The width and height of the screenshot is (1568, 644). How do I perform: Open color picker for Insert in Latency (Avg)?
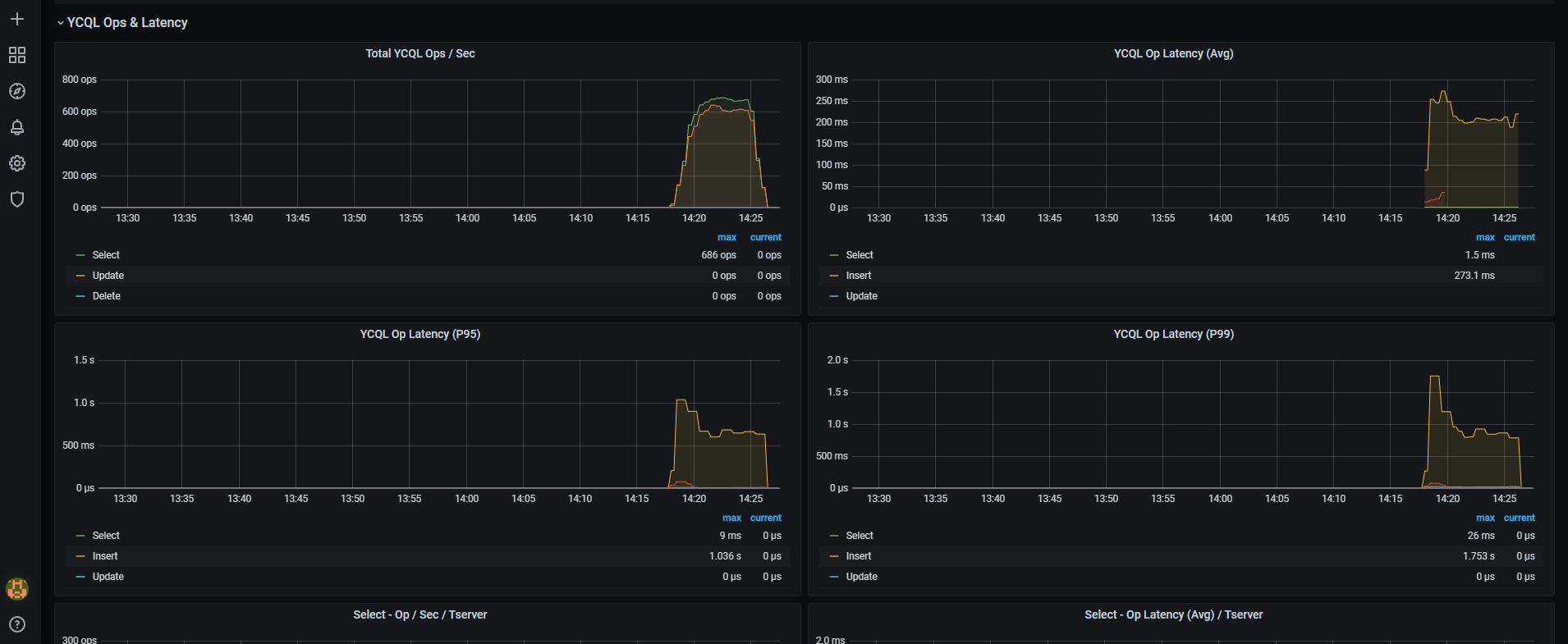pos(834,276)
